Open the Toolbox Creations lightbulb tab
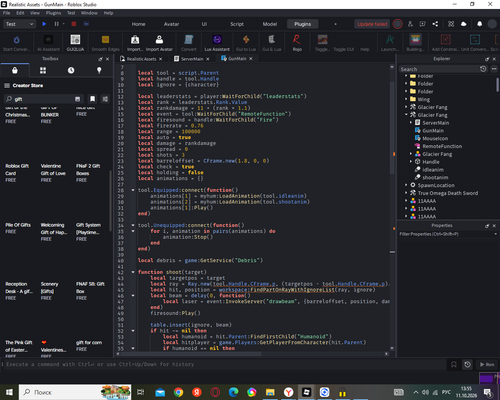The height and width of the screenshot is (400, 500). pyautogui.click(x=99, y=70)
